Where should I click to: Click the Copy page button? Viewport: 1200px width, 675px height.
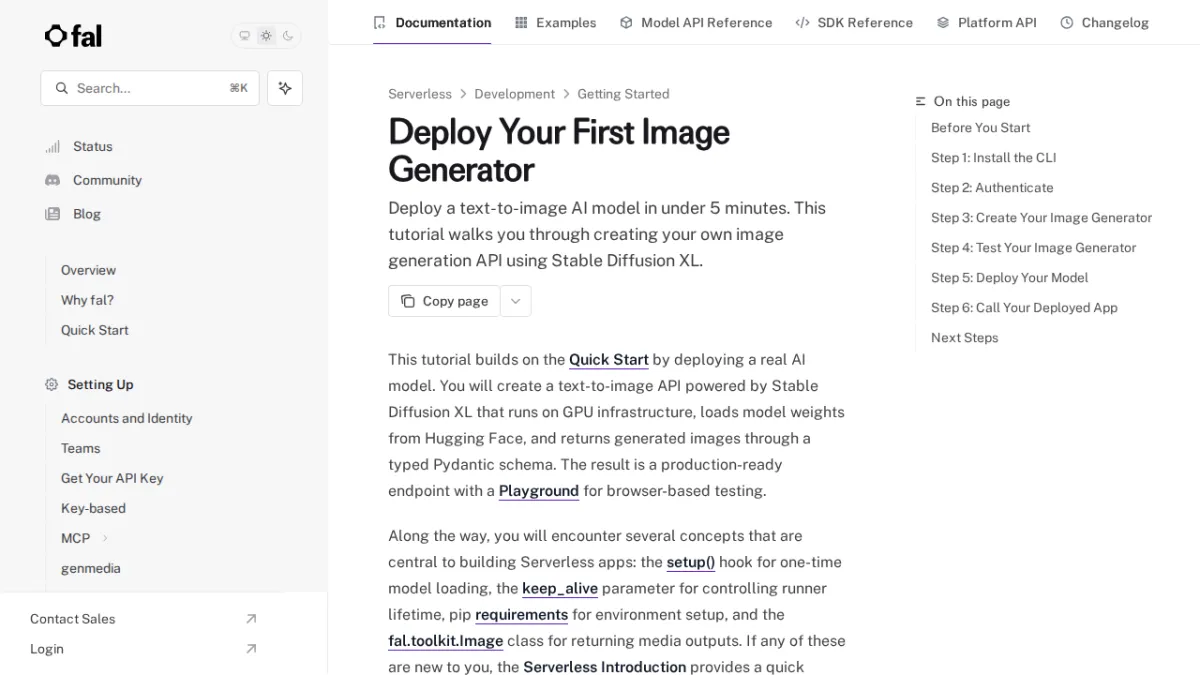click(x=444, y=301)
